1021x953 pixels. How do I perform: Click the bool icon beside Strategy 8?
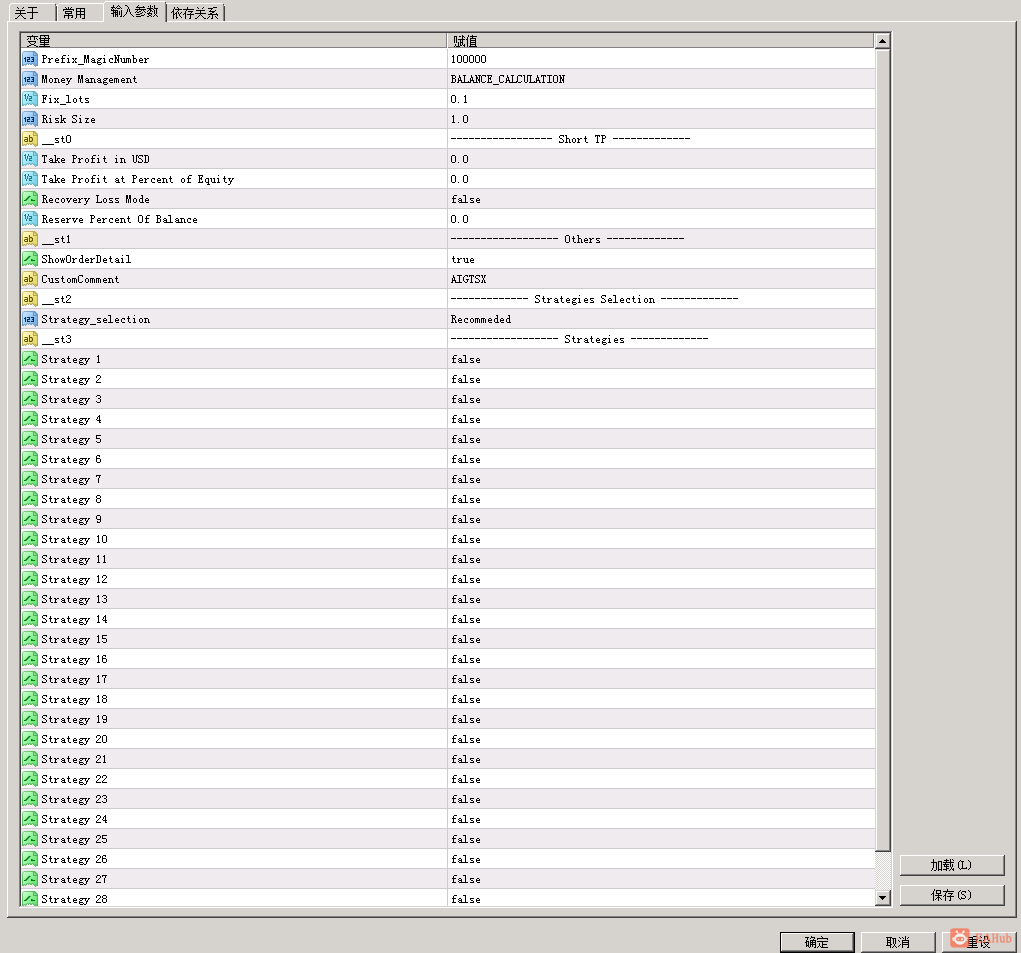tap(30, 499)
